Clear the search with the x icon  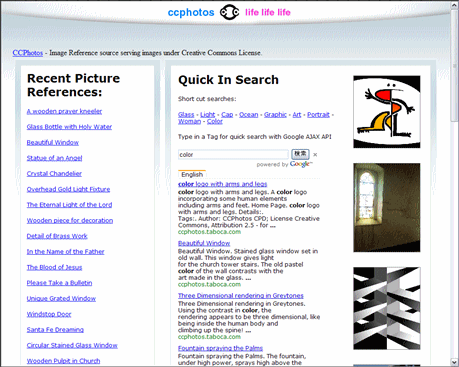[315, 154]
